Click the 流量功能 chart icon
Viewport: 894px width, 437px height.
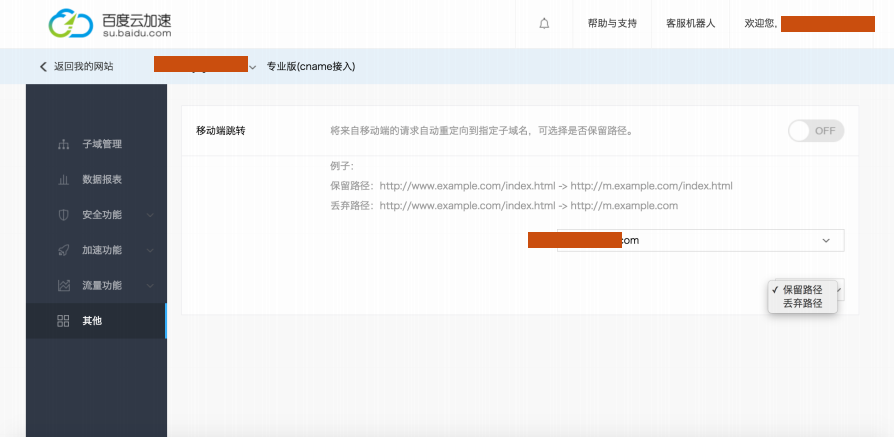[x=63, y=285]
